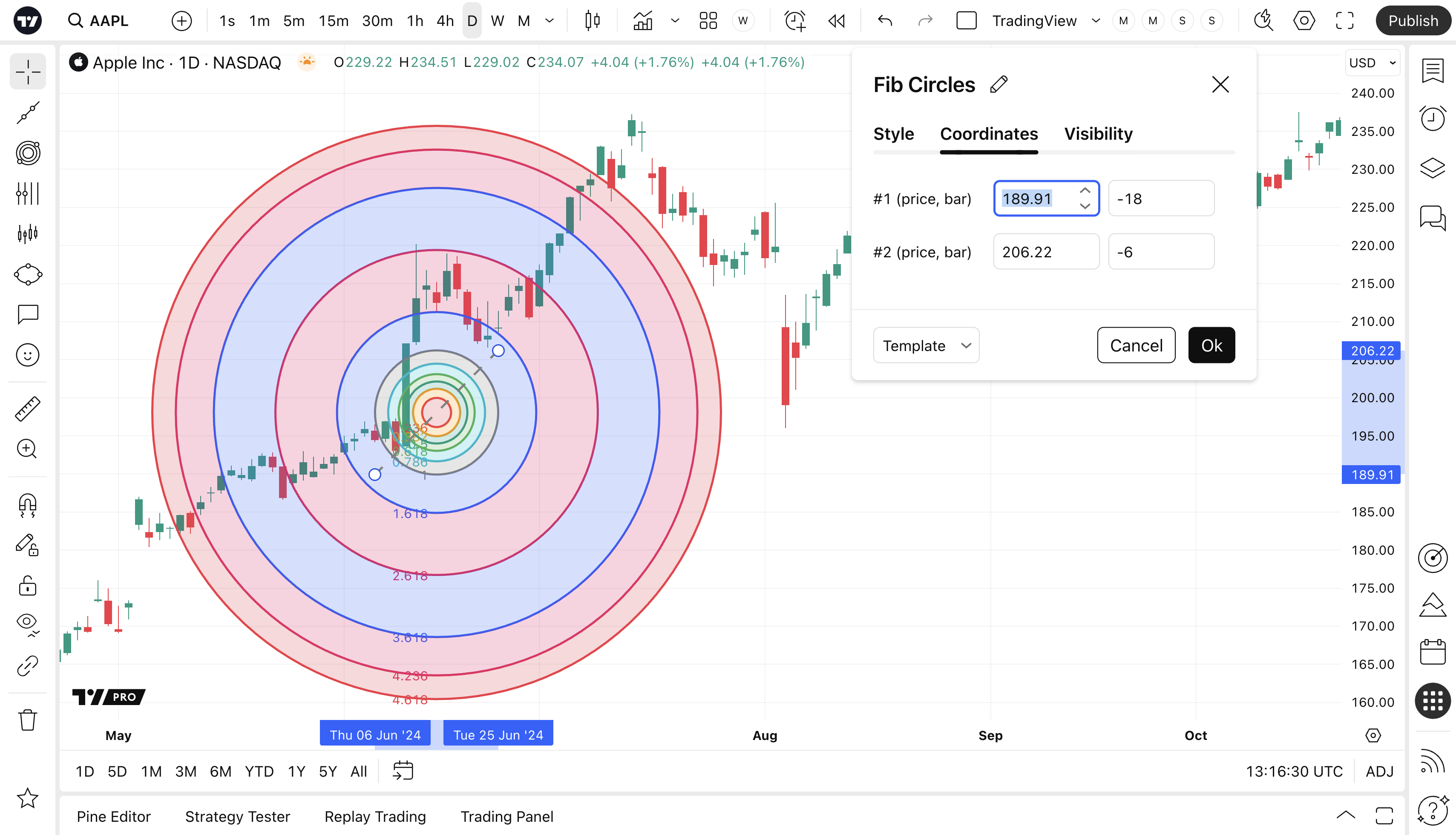Open the Template dropdown

[x=926, y=346]
